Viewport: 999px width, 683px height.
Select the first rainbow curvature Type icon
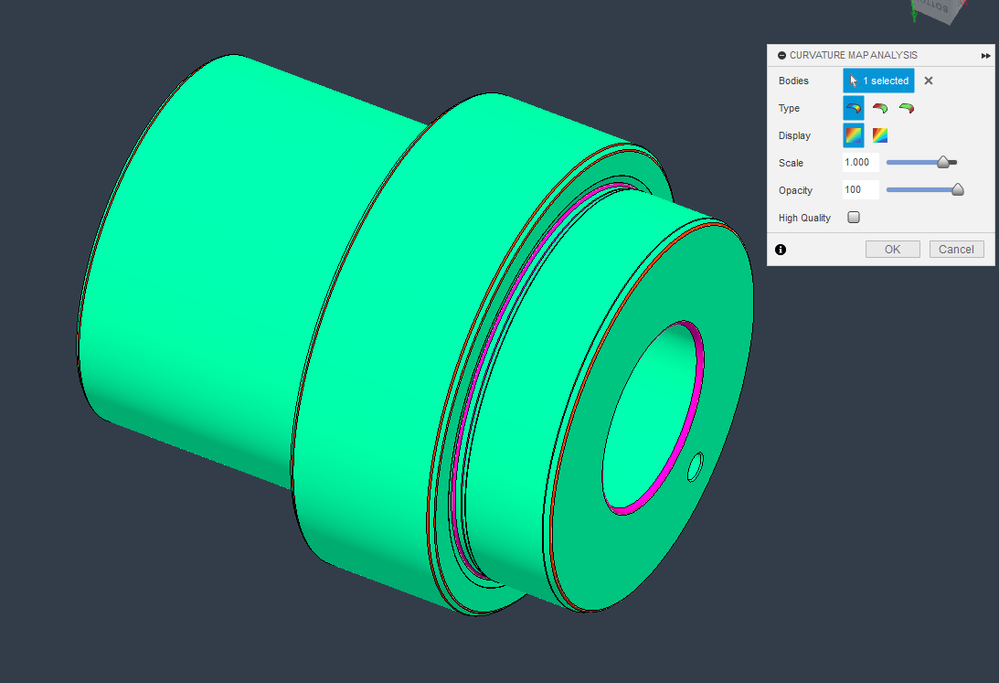click(x=854, y=108)
